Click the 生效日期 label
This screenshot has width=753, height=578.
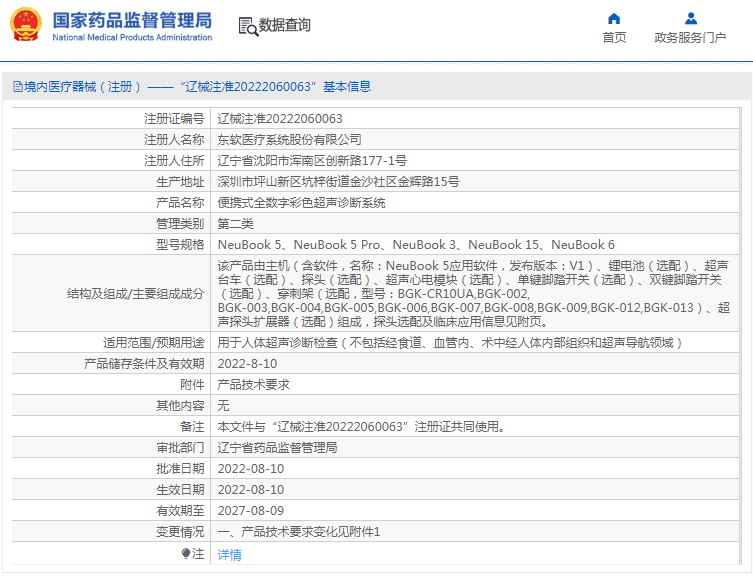[x=180, y=490]
